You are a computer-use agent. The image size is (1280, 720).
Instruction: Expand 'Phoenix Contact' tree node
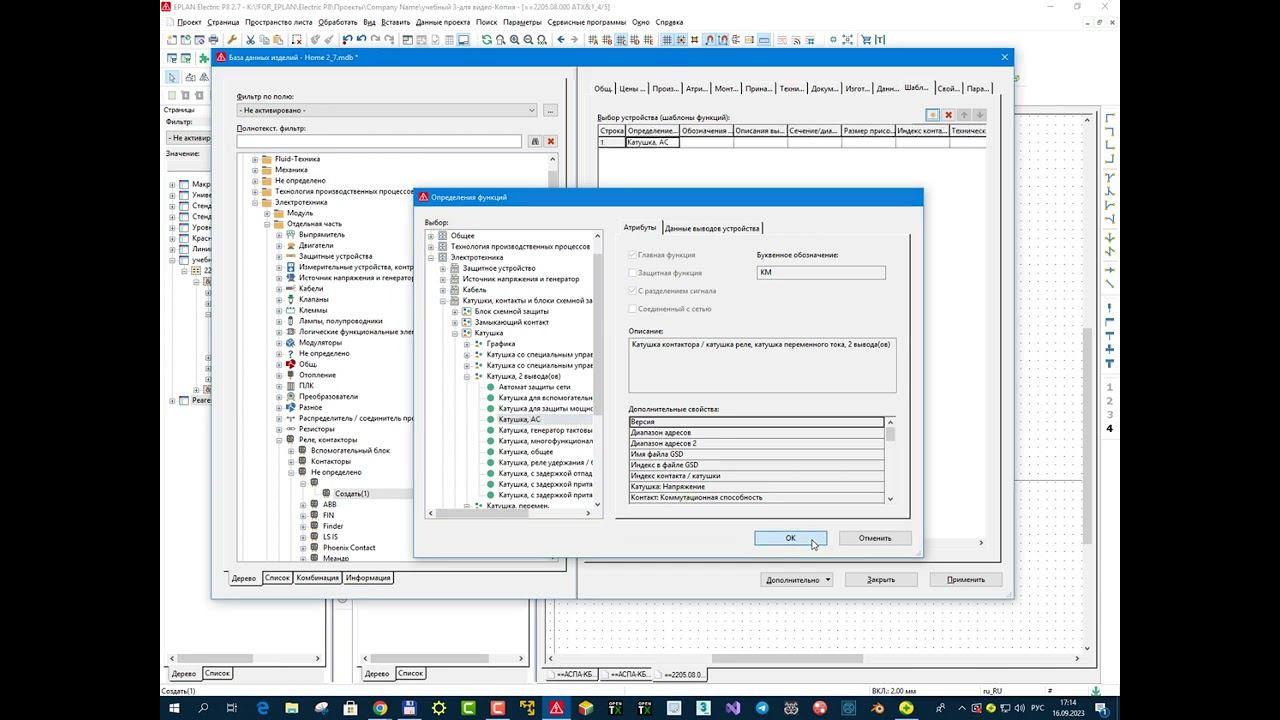pyautogui.click(x=303, y=548)
